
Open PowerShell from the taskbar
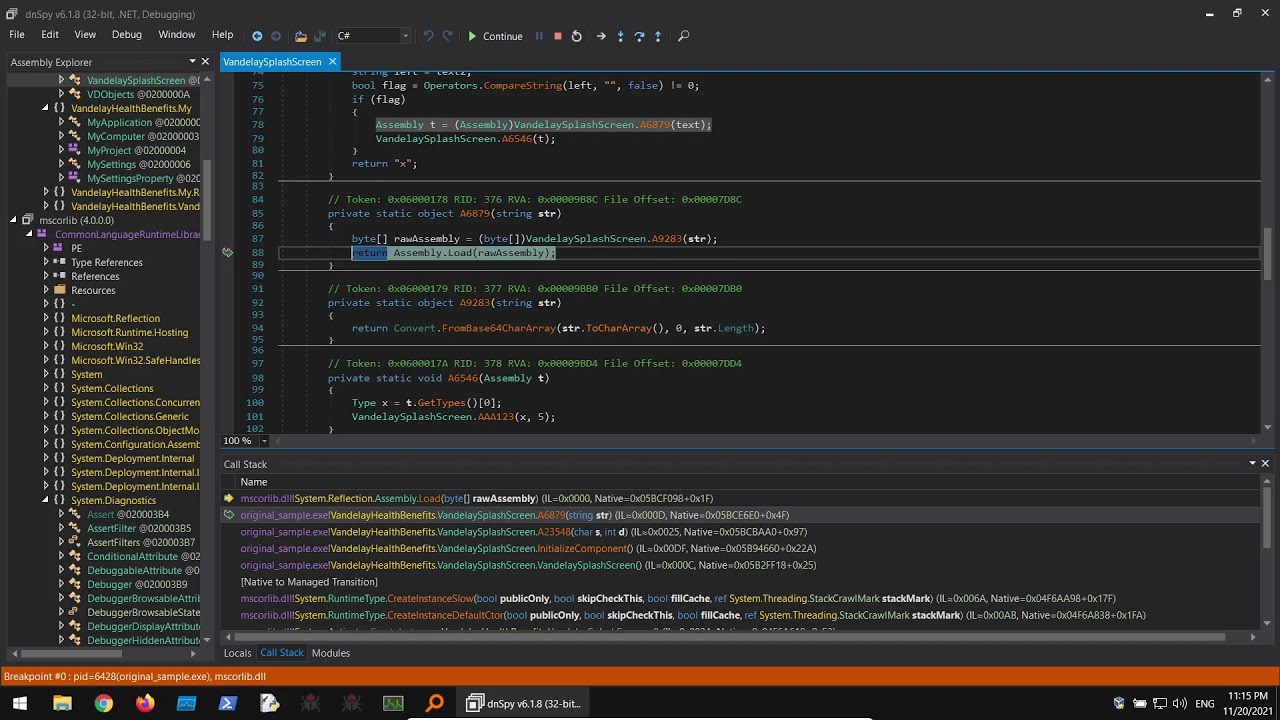click(227, 703)
